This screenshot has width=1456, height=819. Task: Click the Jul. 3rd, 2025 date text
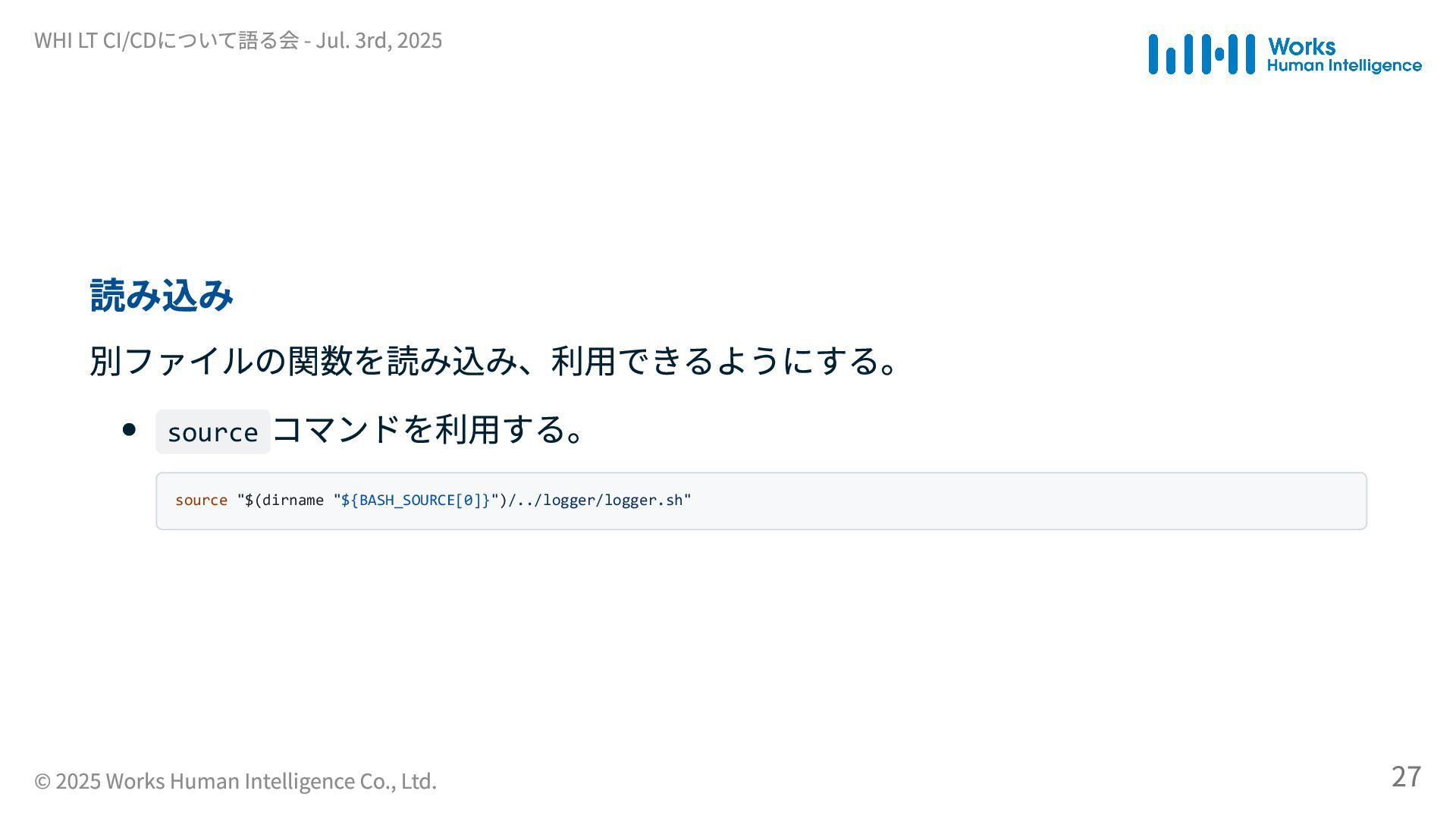tap(379, 40)
